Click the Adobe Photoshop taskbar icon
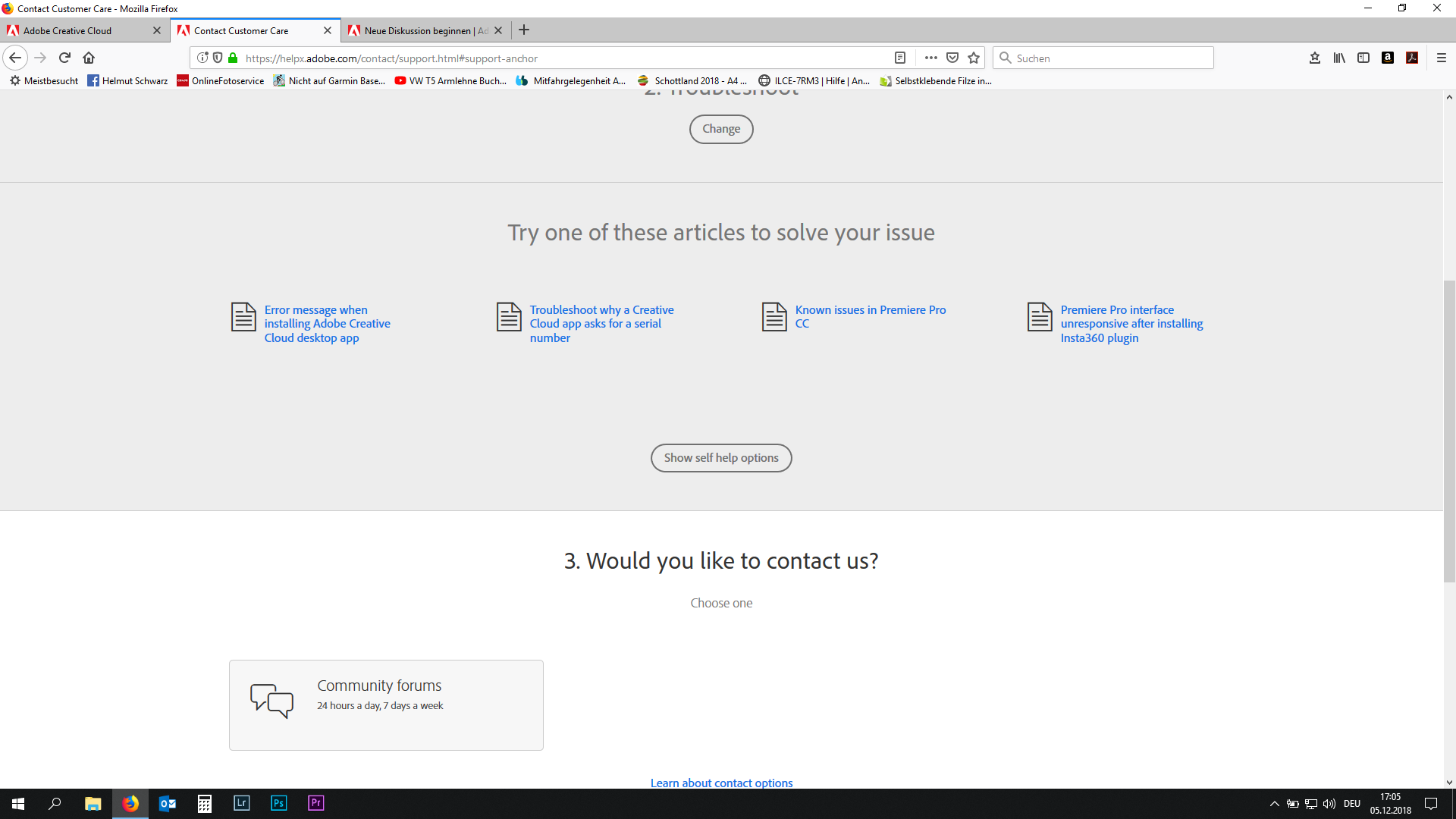 tap(279, 803)
